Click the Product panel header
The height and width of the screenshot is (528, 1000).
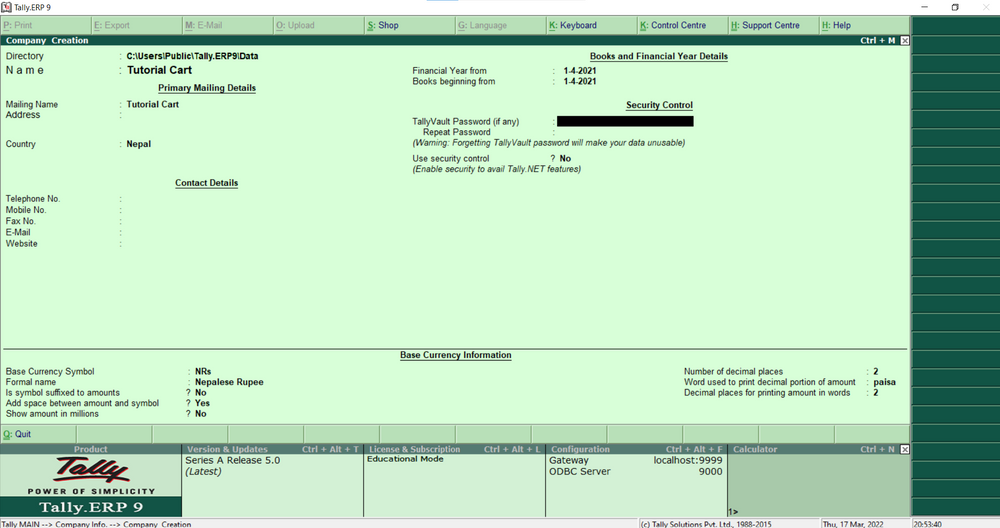(x=91, y=449)
